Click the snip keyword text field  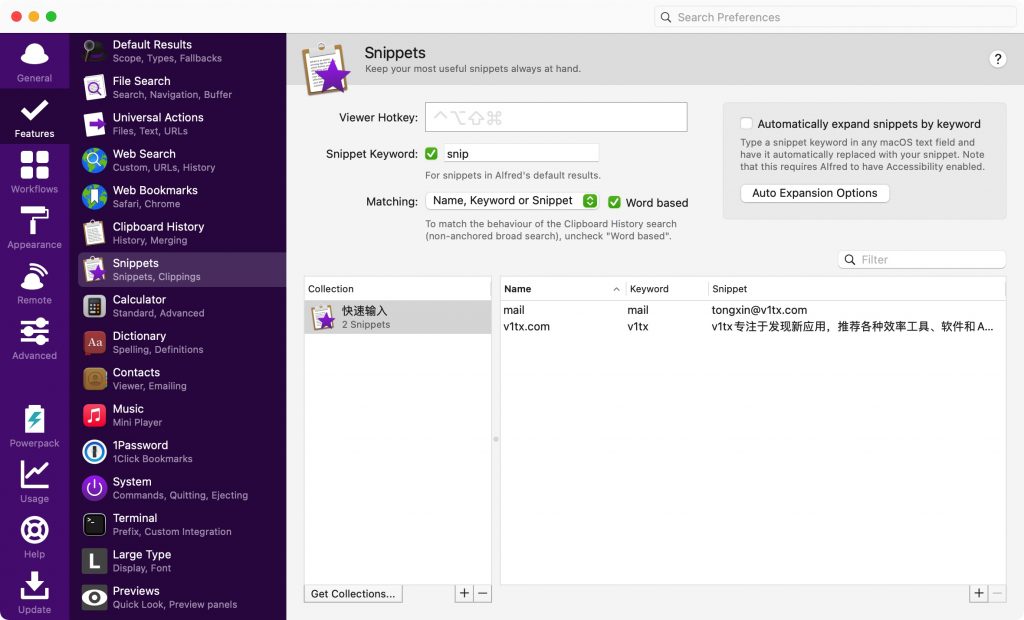pos(521,154)
